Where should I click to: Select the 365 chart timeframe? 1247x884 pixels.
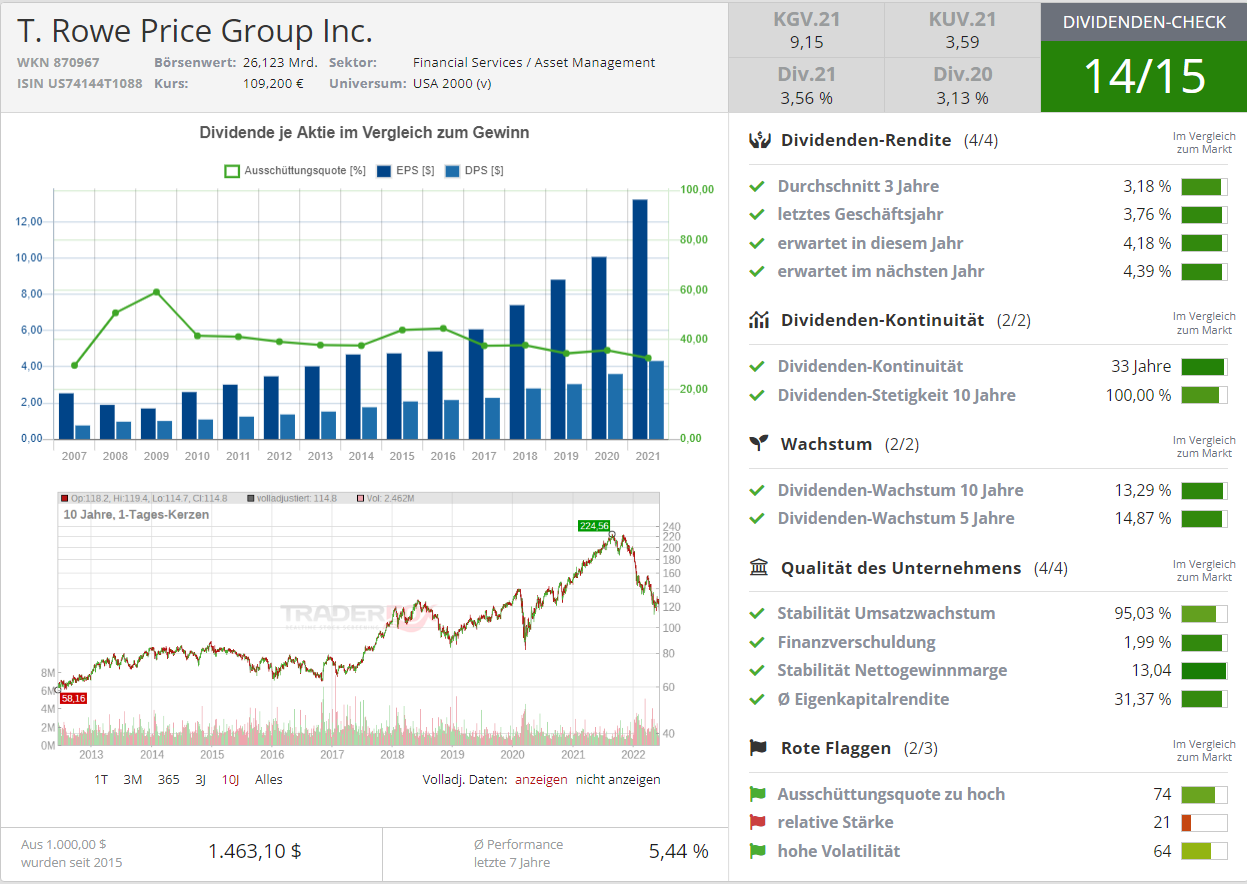[x=169, y=779]
